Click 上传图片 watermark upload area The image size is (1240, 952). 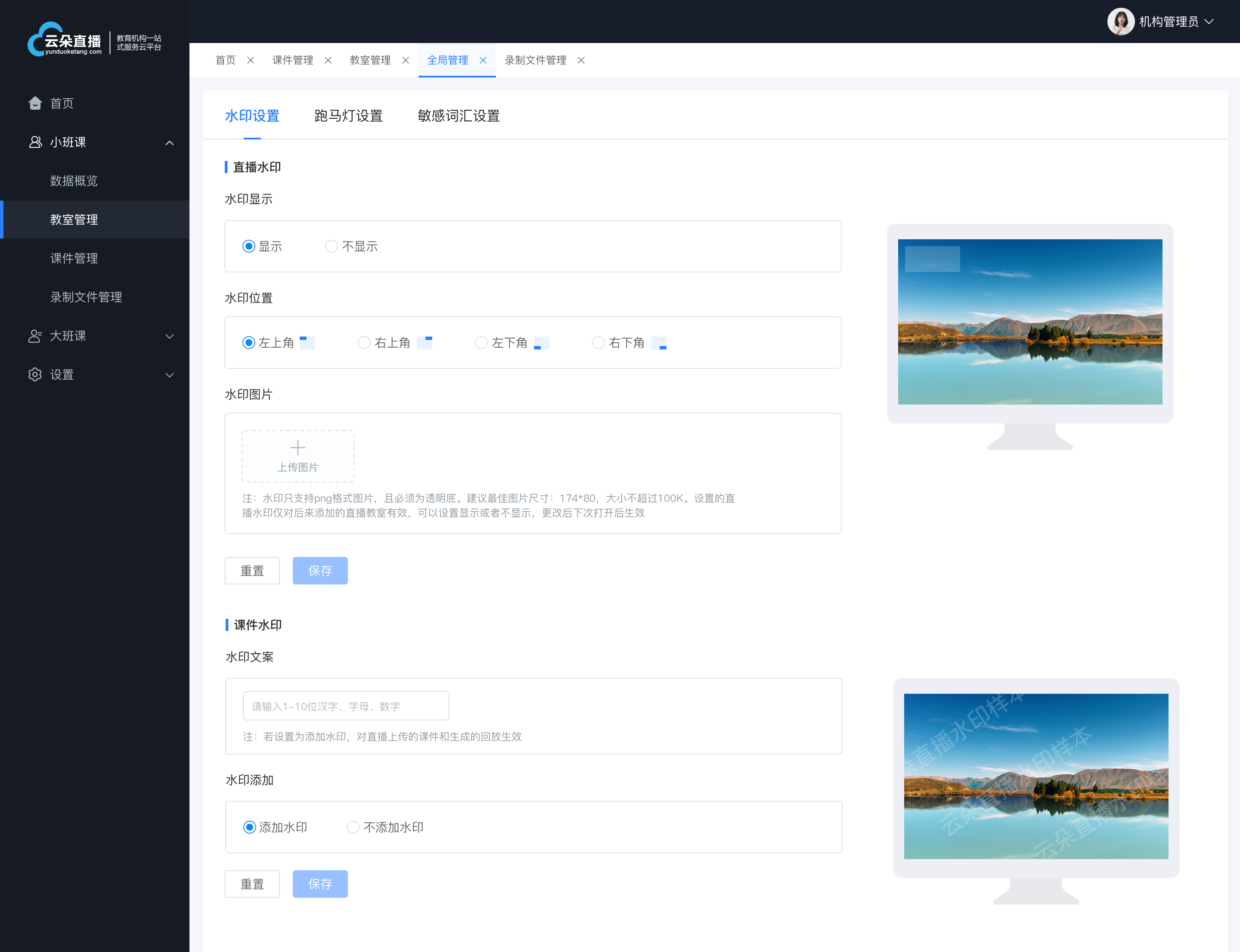297,455
